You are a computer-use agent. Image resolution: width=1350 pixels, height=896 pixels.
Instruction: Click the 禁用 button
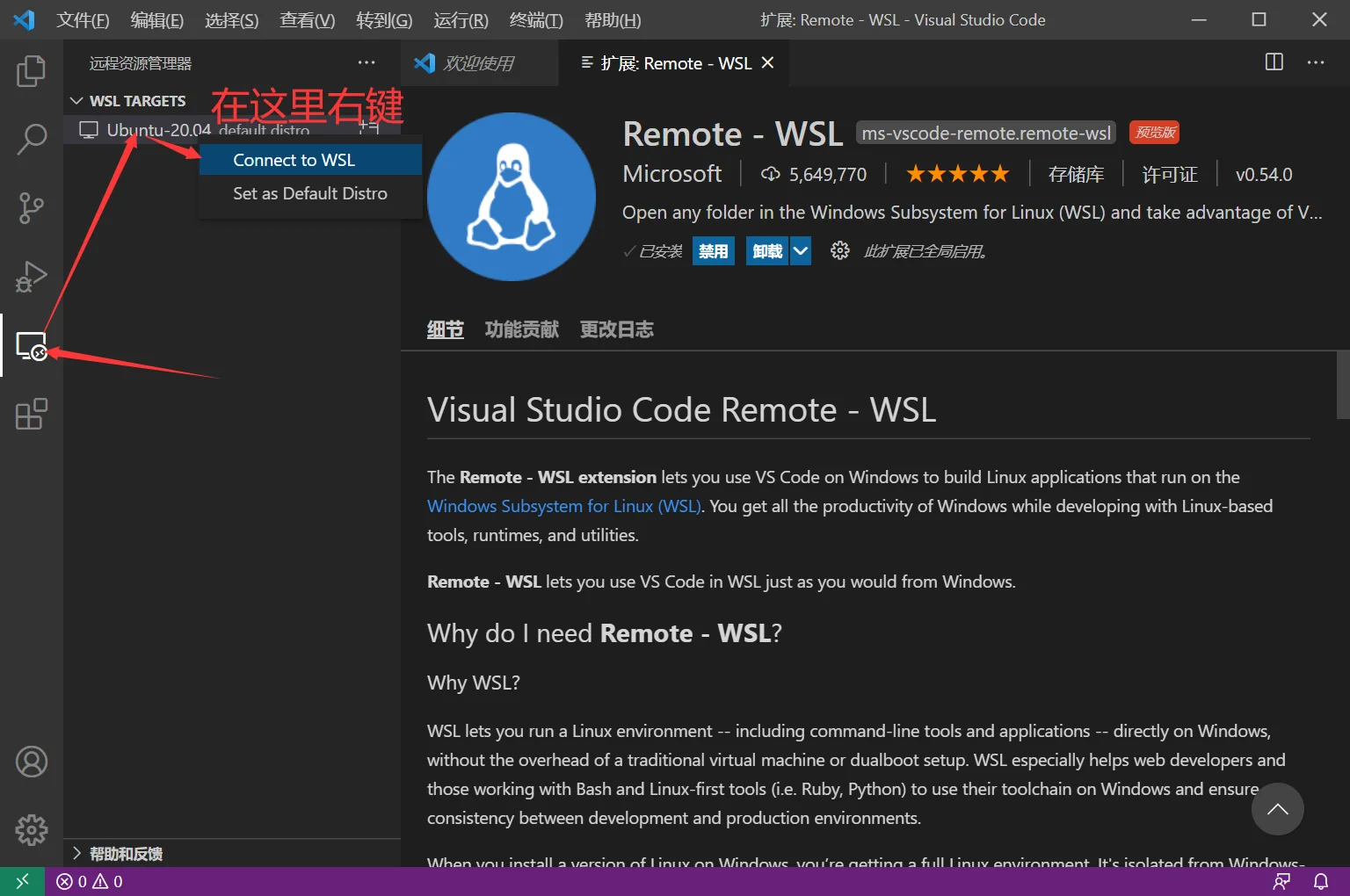point(713,251)
